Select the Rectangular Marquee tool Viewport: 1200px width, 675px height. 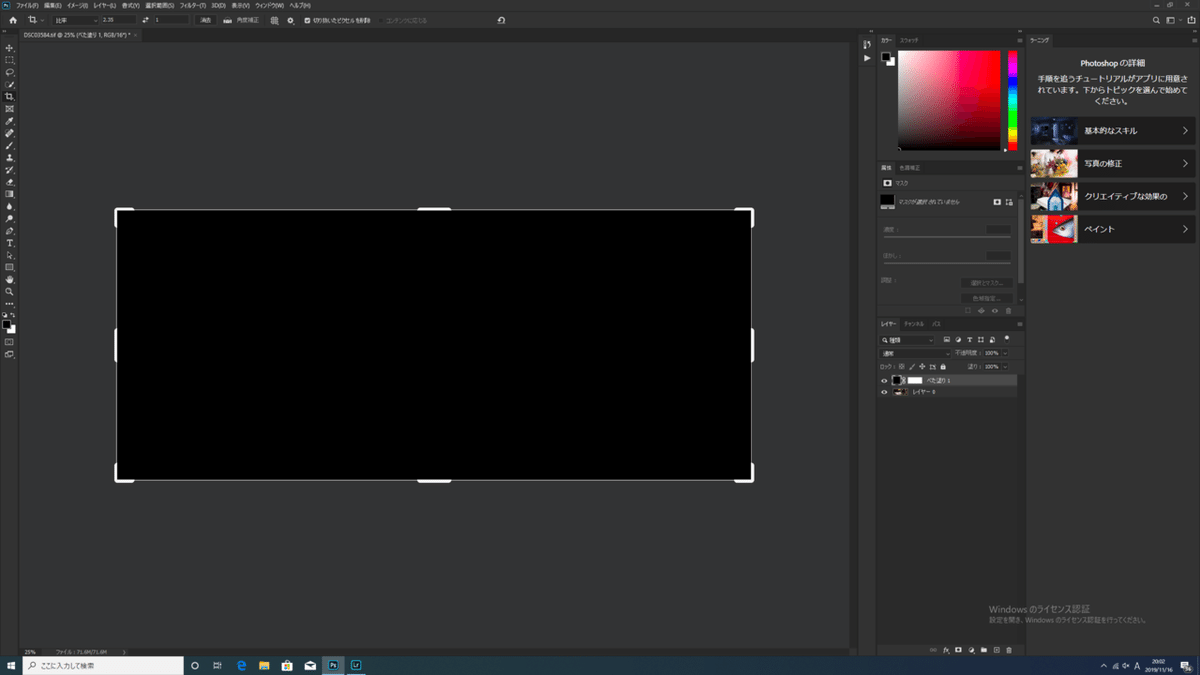click(x=10, y=60)
